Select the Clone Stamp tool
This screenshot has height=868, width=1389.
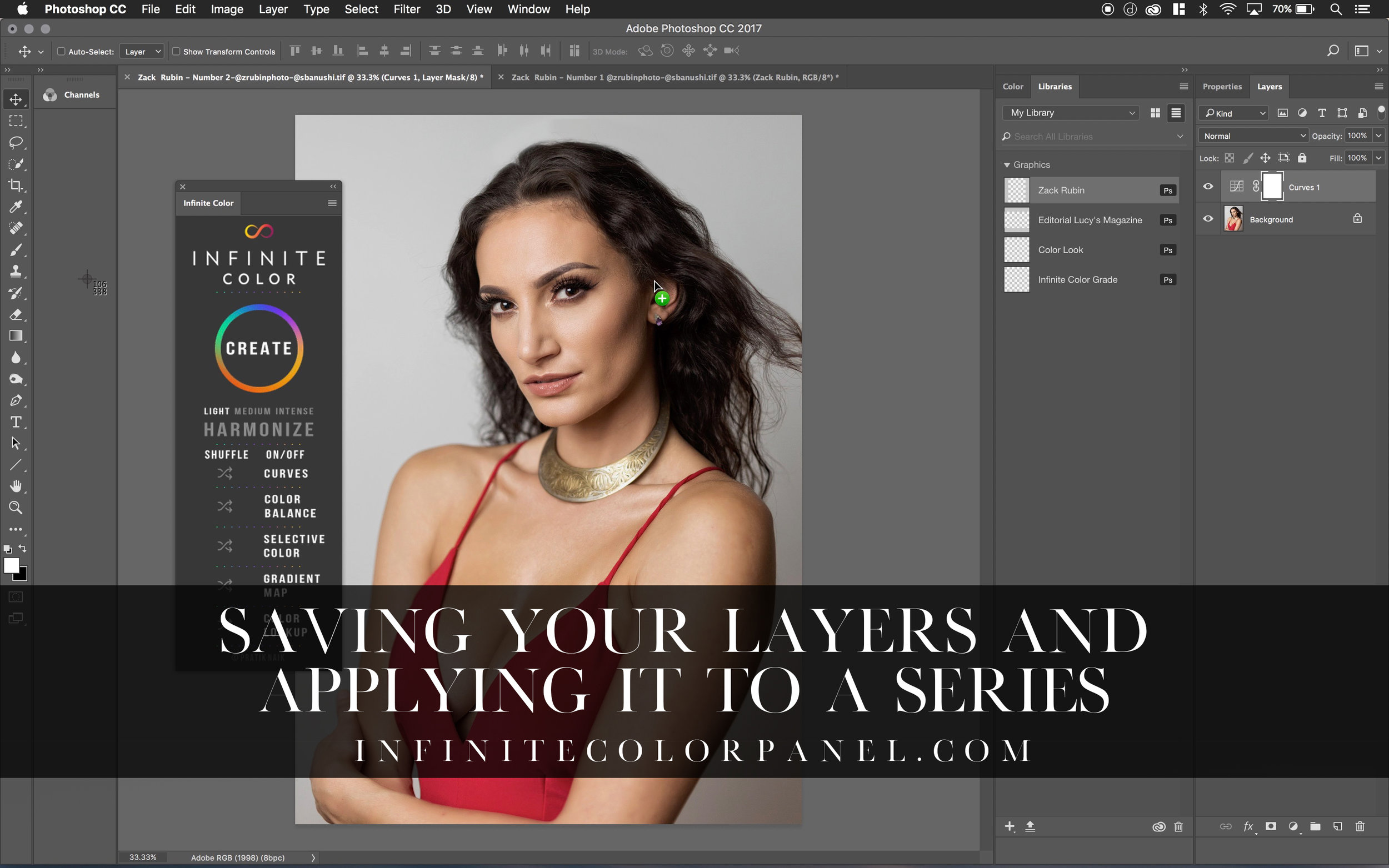16,272
